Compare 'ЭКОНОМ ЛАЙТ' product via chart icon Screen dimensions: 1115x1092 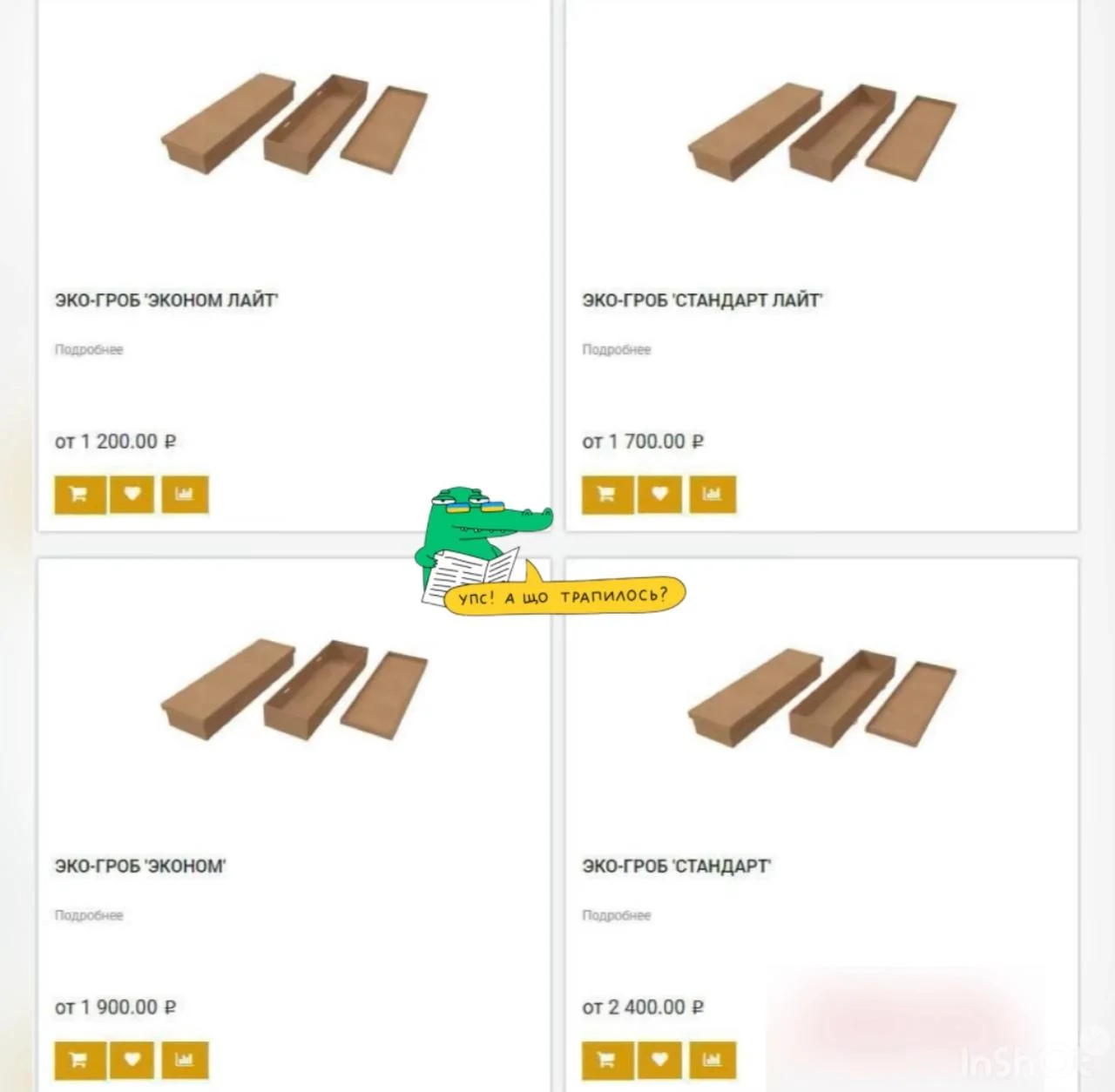coord(185,495)
